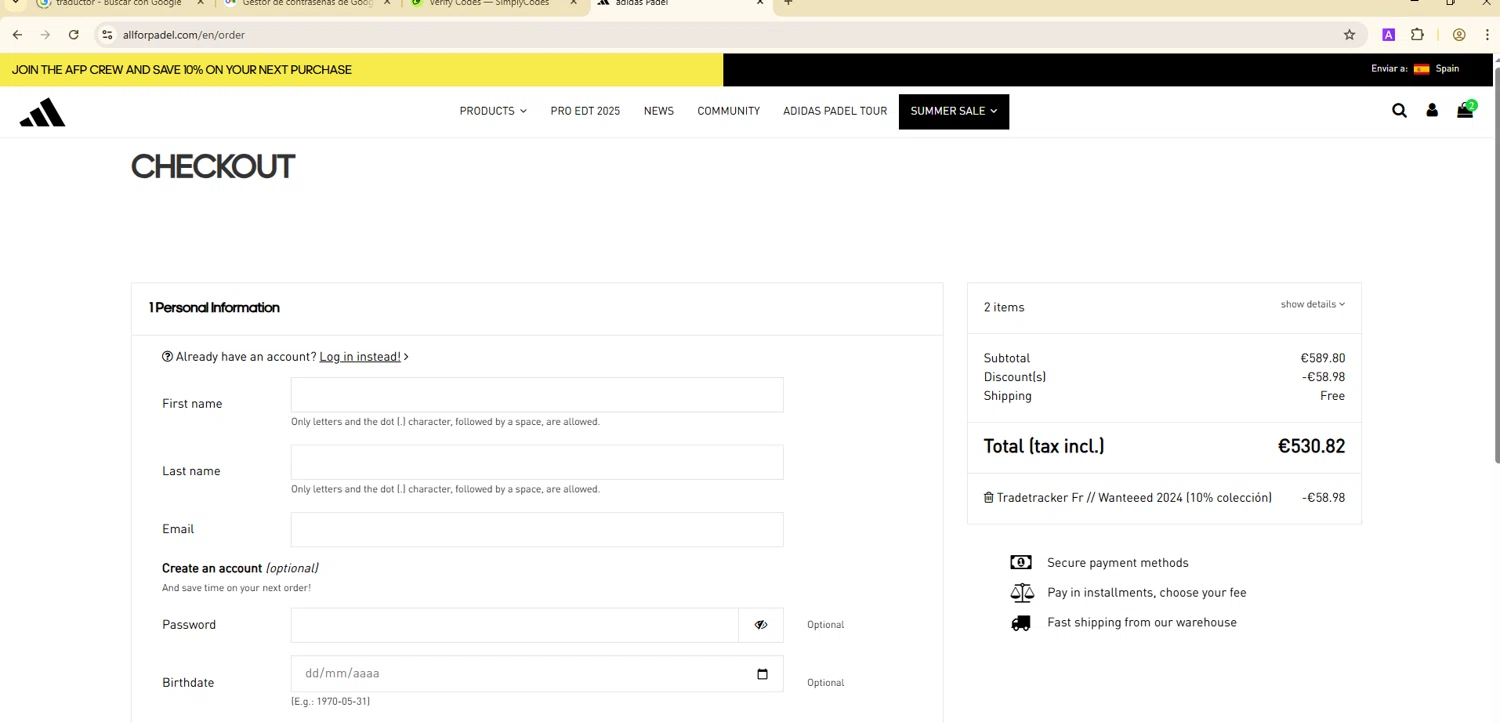Click the Discount(s) -€58.98 value
Screen dimensions: 1500x723
(1323, 377)
